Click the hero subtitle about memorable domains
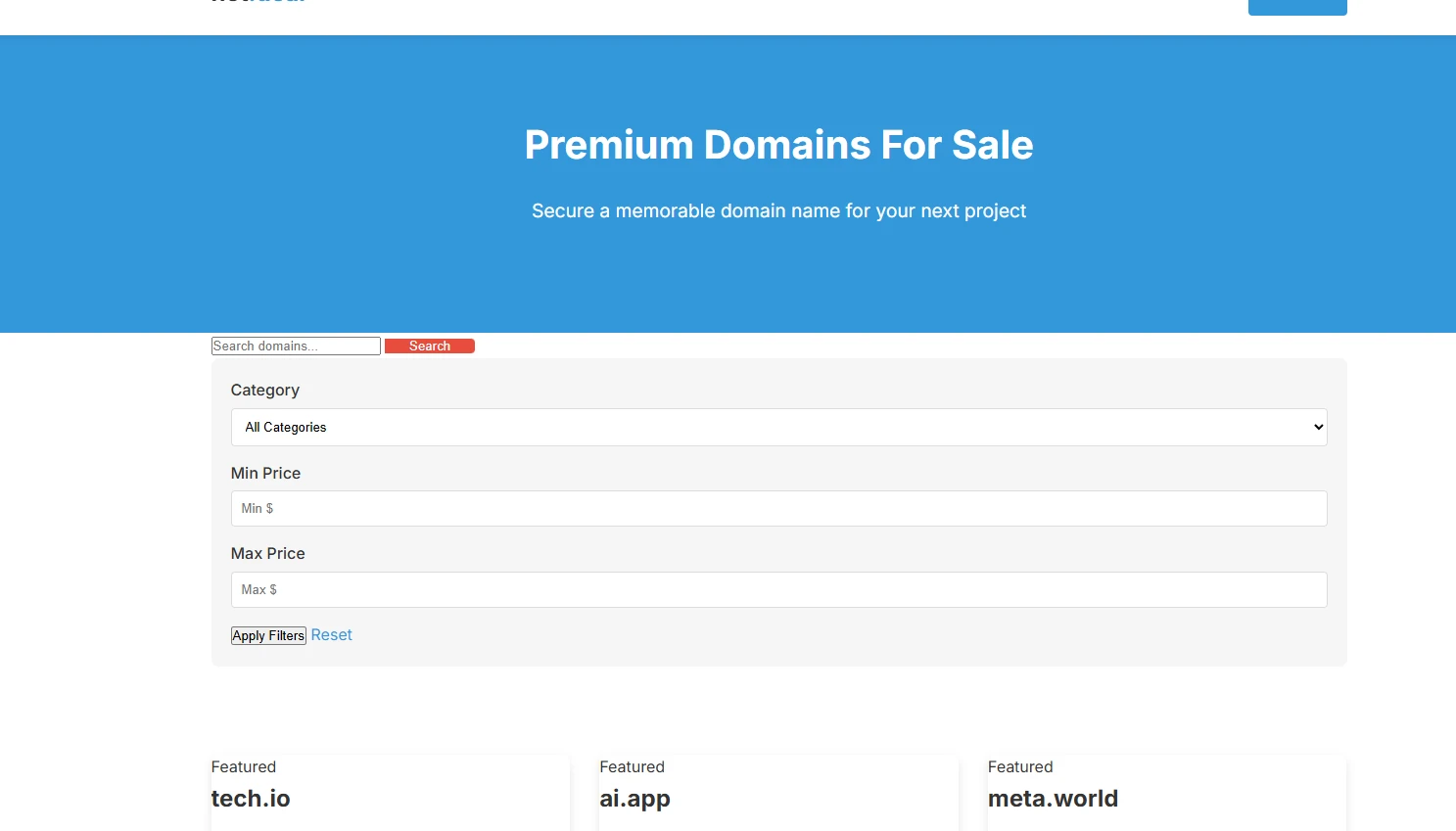 click(x=778, y=211)
